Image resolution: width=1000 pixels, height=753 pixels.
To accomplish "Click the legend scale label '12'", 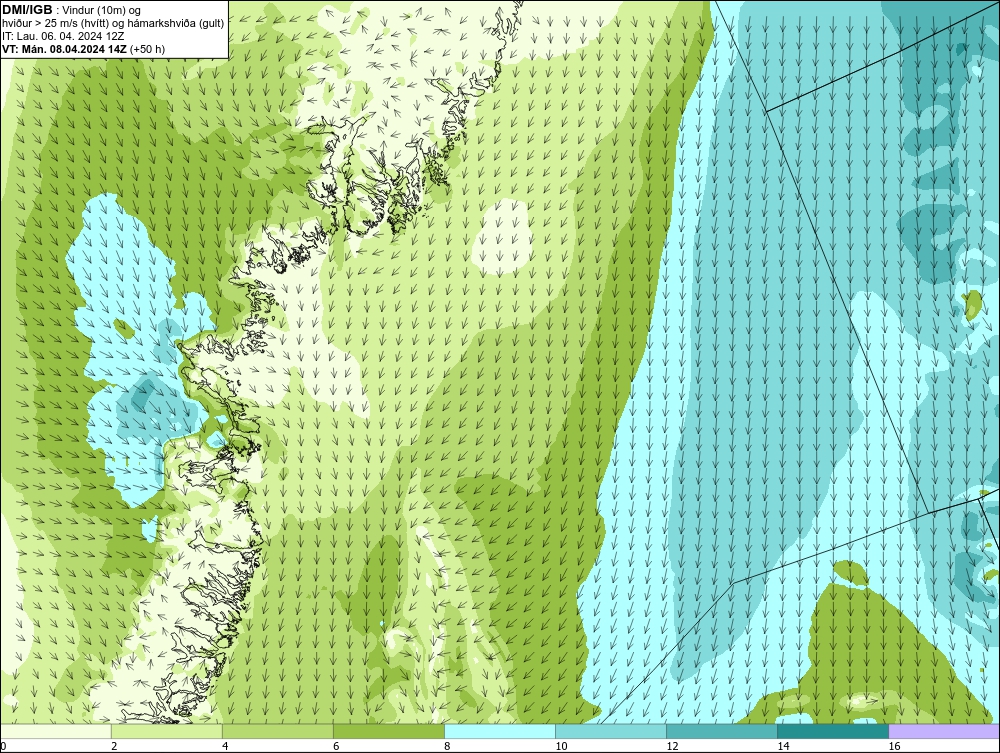I will pyautogui.click(x=672, y=747).
